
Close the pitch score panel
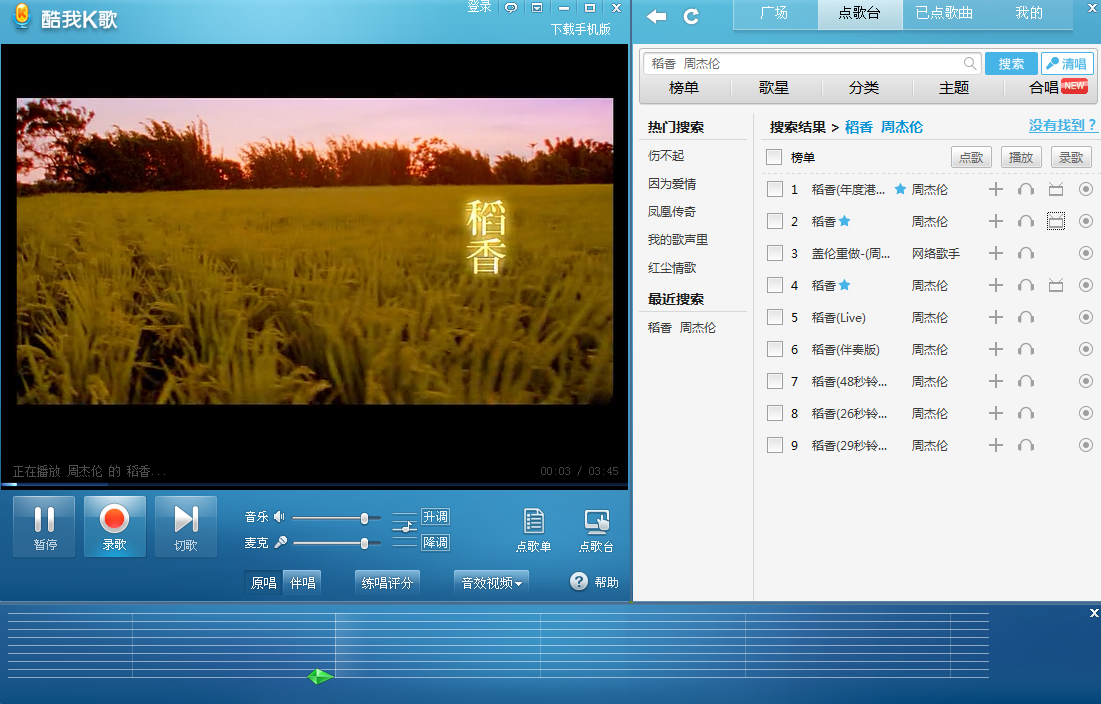click(1094, 613)
